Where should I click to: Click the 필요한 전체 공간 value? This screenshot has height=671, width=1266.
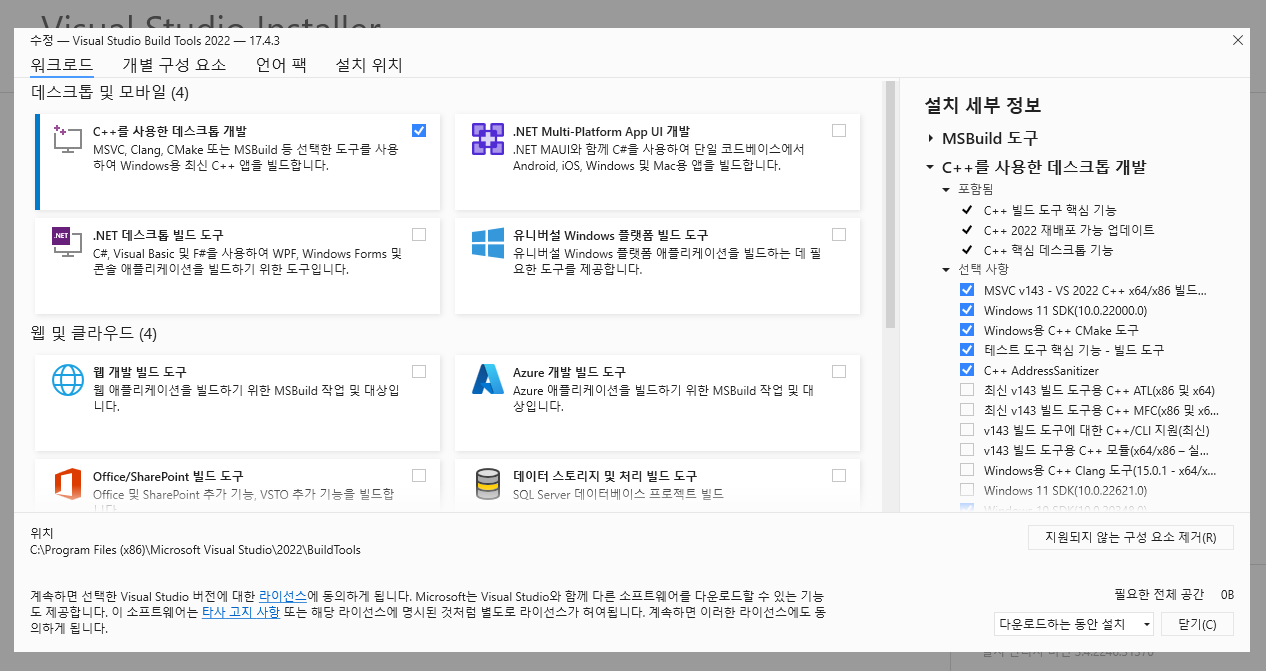pos(1227,594)
